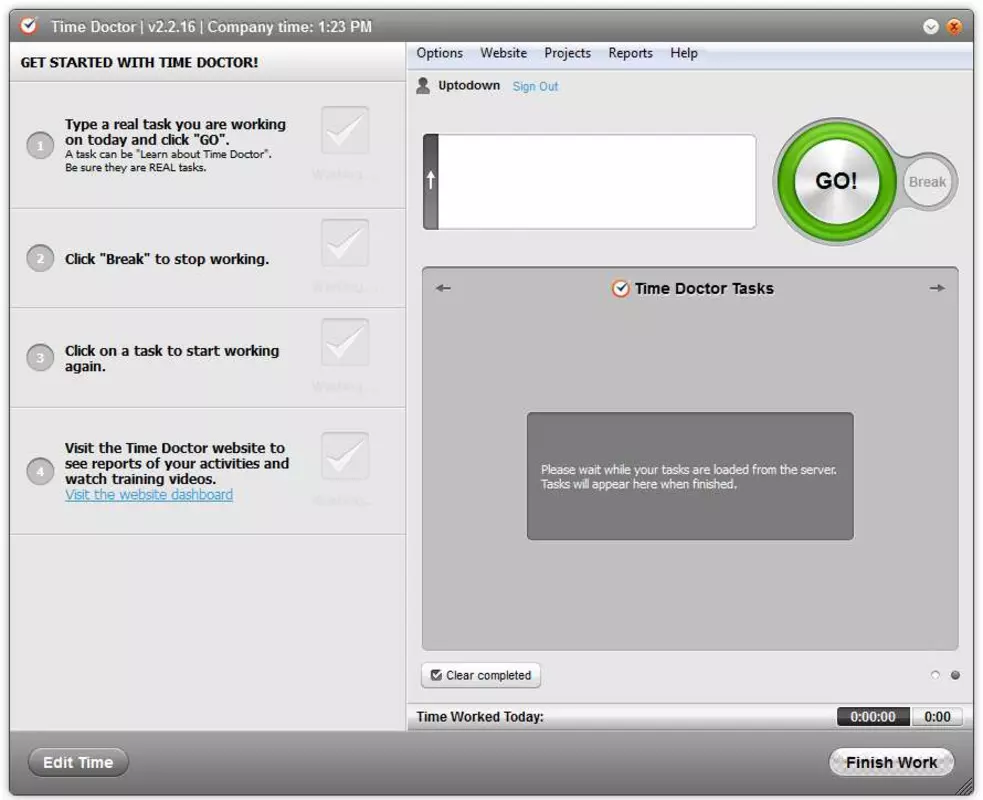This screenshot has width=983, height=800.
Task: Open the Reports menu
Action: click(x=630, y=53)
